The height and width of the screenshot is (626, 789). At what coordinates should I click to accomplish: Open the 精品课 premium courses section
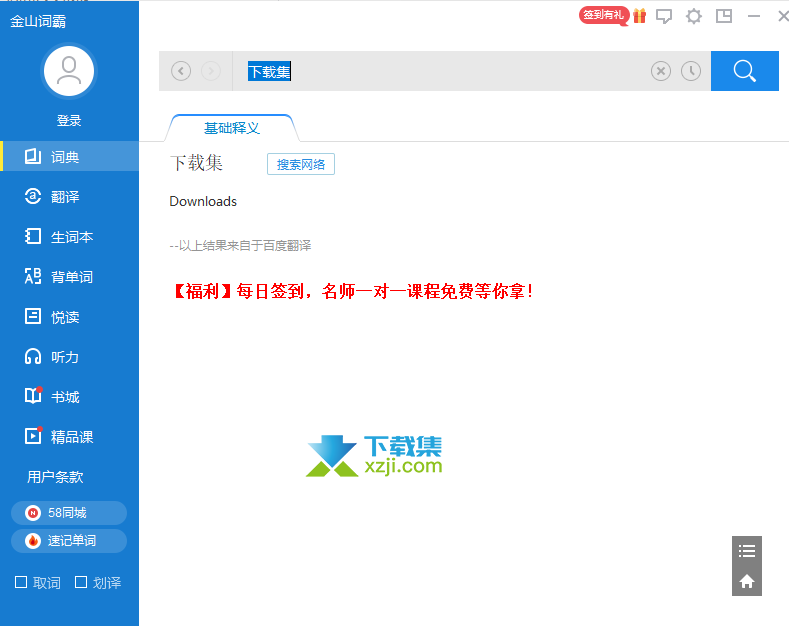tap(69, 436)
